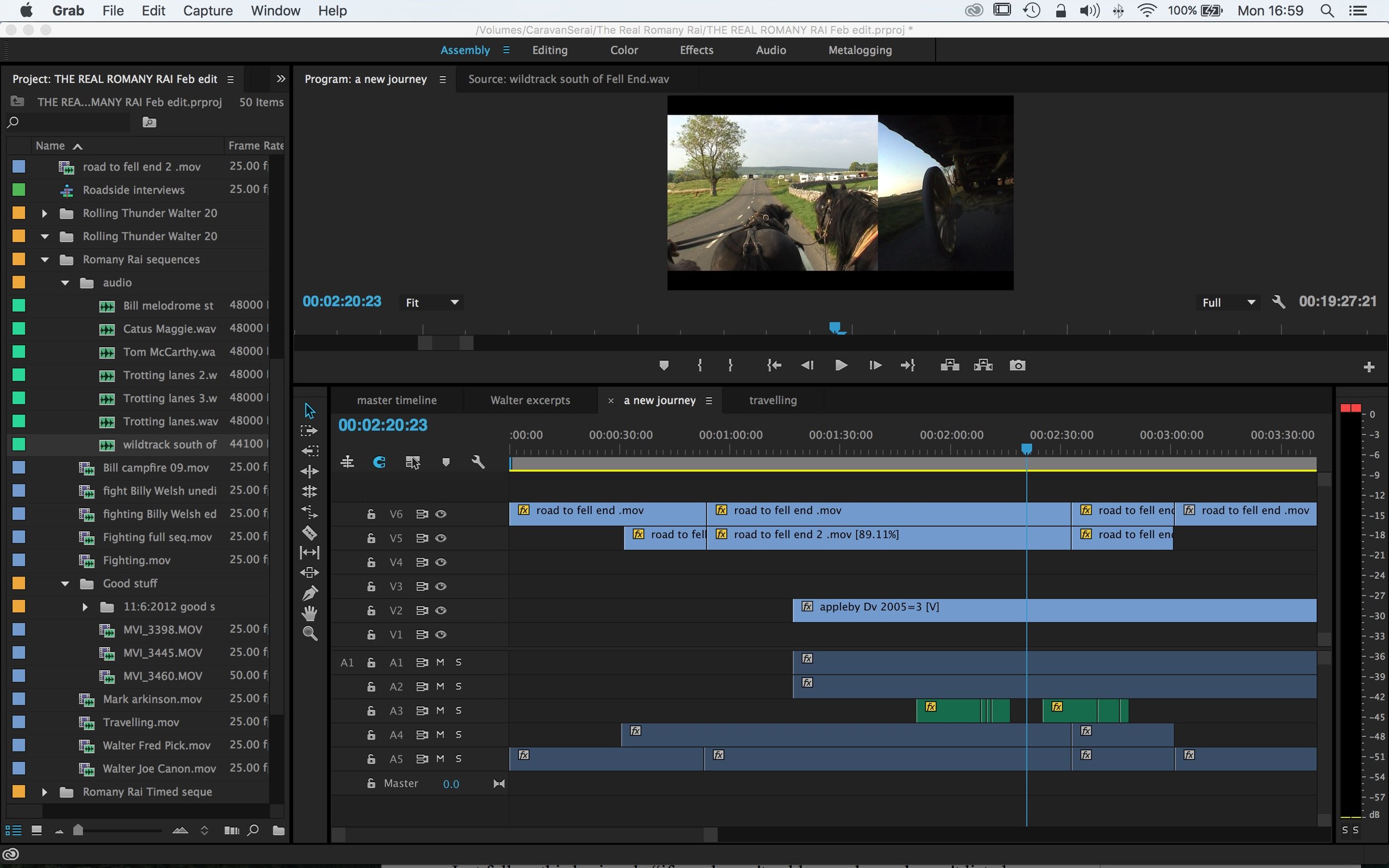This screenshot has width=1389, height=868.
Task: Open the Timeline Display Settings wrench
Action: (x=478, y=462)
